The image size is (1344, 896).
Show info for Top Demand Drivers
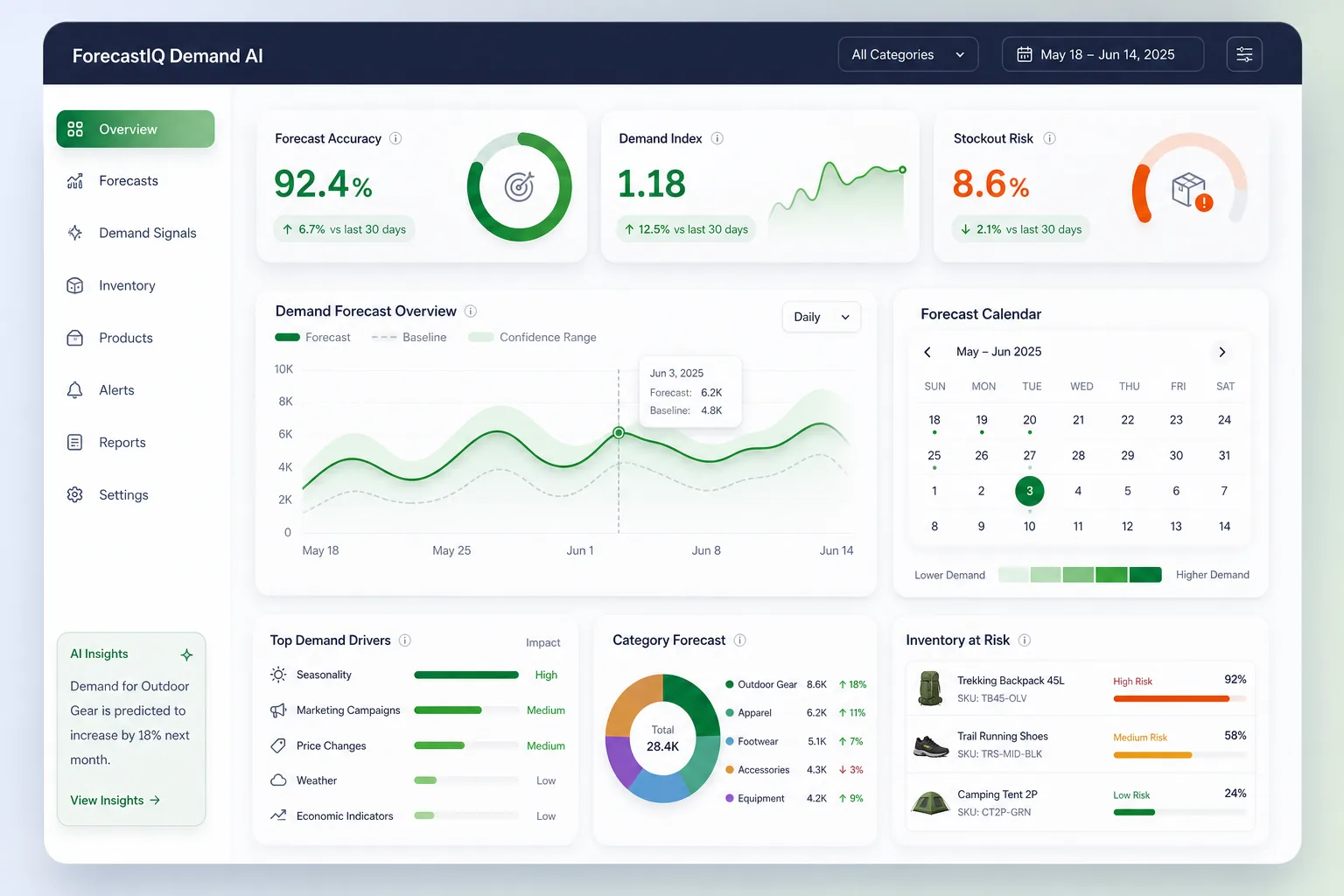pyautogui.click(x=405, y=640)
